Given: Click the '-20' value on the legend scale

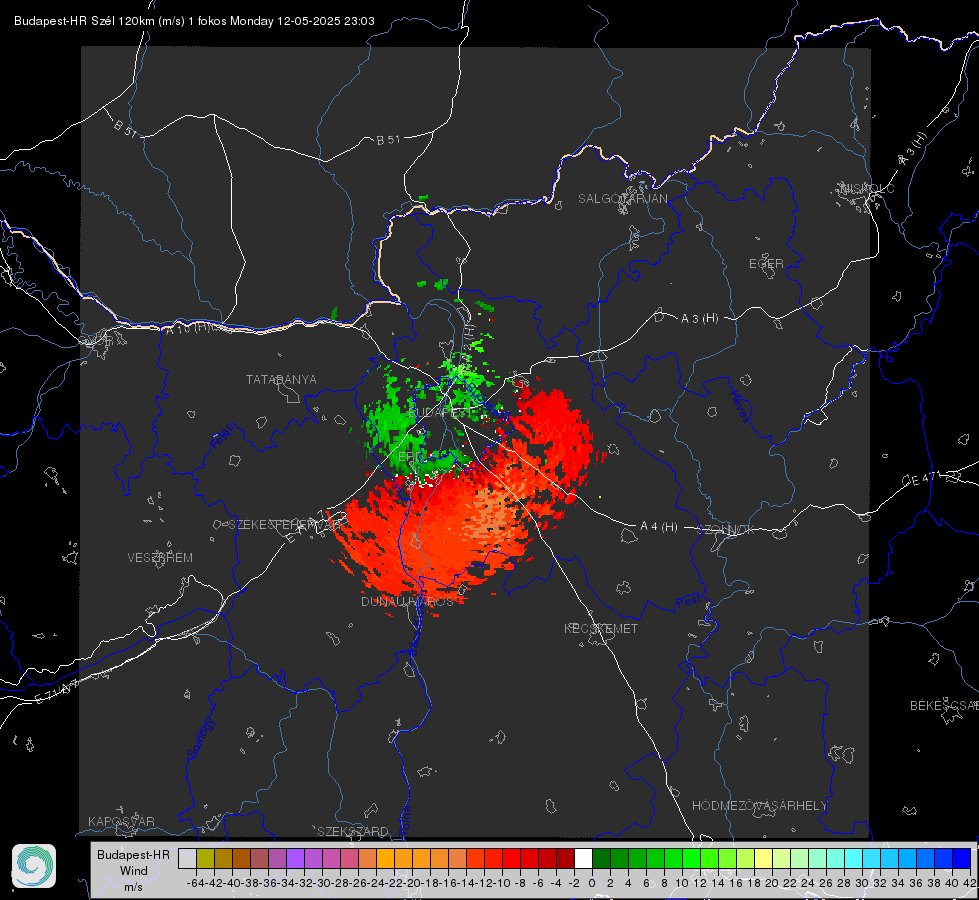Looking at the screenshot, I should pyautogui.click(x=411, y=883).
